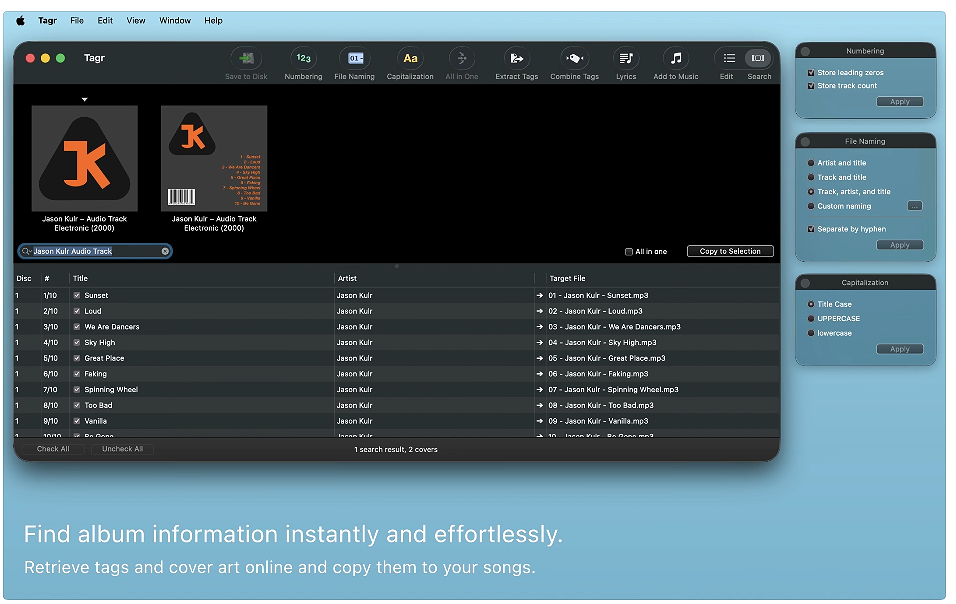Click track number '2/10'
The height and width of the screenshot is (604, 956).
coord(50,311)
